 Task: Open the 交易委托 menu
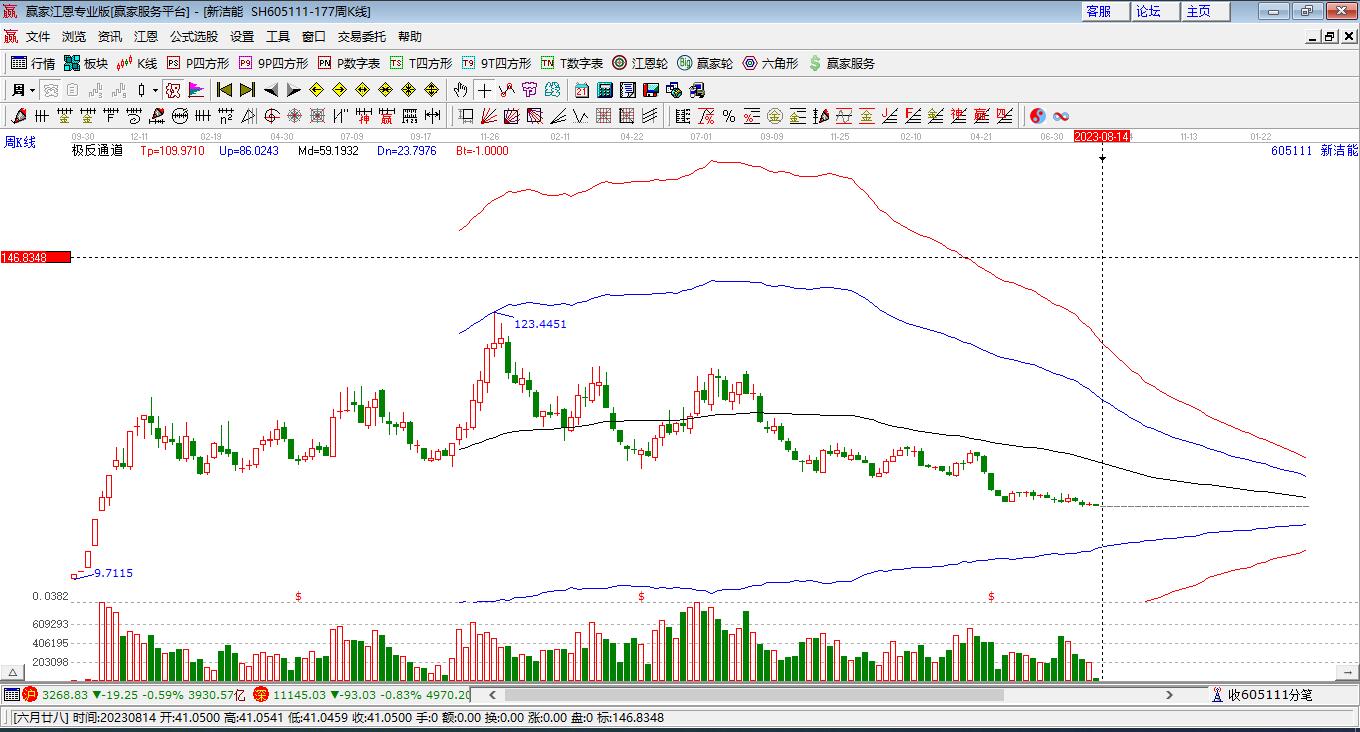[x=362, y=37]
